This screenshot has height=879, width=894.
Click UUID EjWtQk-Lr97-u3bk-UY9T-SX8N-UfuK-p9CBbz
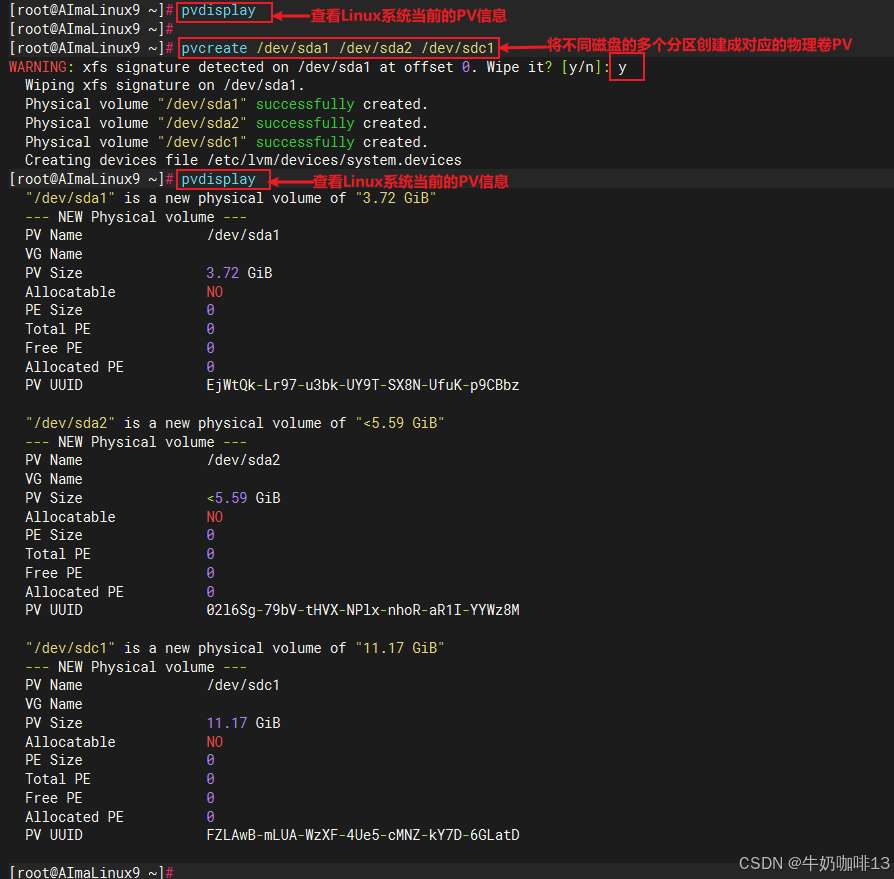tap(363, 385)
